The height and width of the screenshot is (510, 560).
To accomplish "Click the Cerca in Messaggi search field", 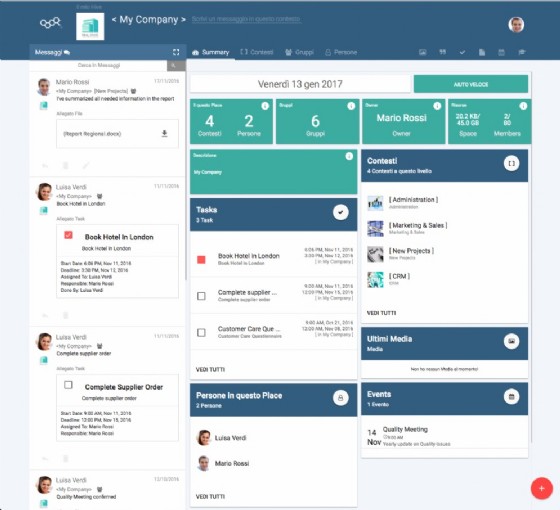I will tap(99, 65).
